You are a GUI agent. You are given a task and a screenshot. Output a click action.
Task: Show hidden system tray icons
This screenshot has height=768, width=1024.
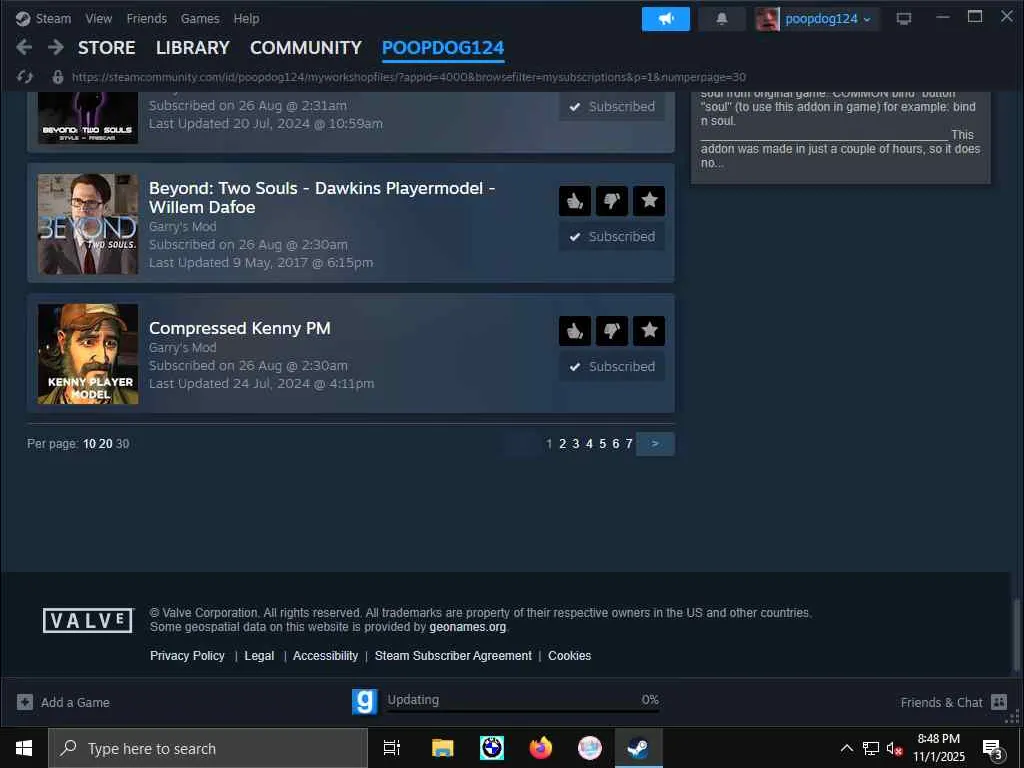[846, 748]
